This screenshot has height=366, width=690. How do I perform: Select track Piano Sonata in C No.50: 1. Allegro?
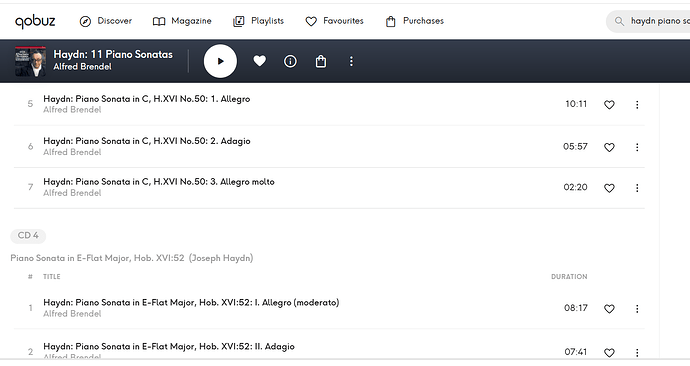tap(147, 99)
